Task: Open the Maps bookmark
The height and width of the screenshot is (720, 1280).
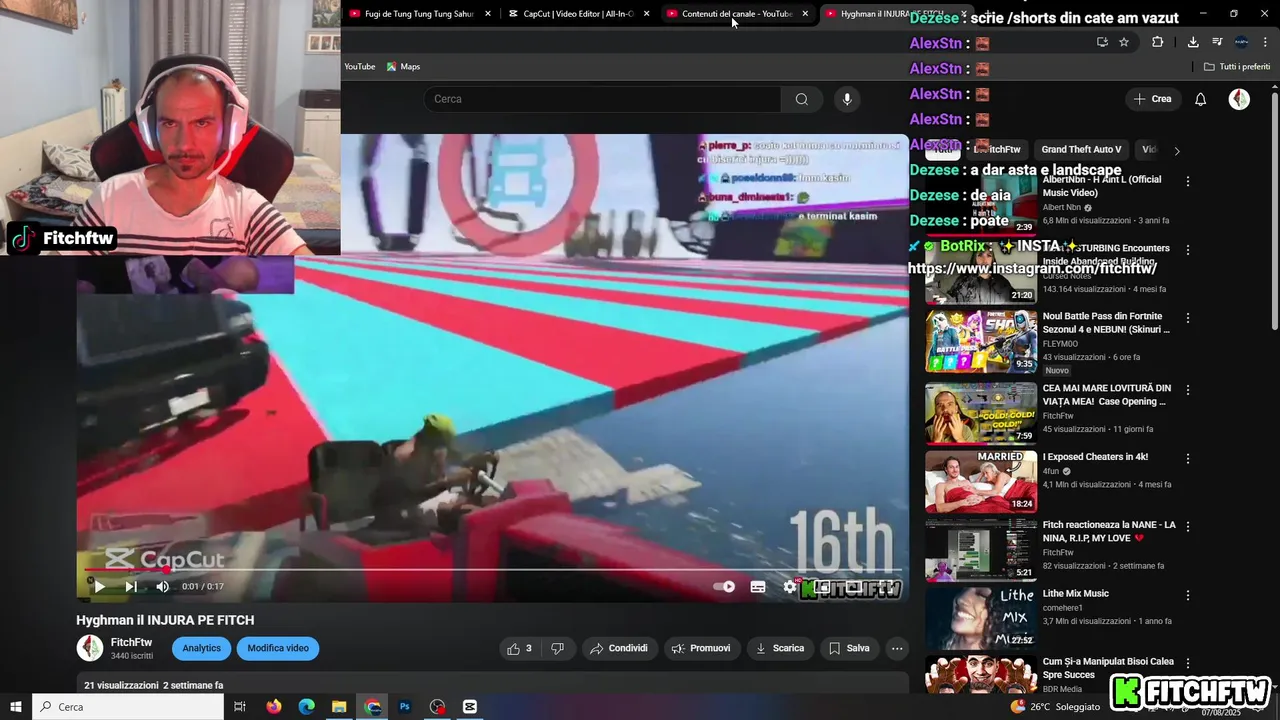Action: pos(403,67)
